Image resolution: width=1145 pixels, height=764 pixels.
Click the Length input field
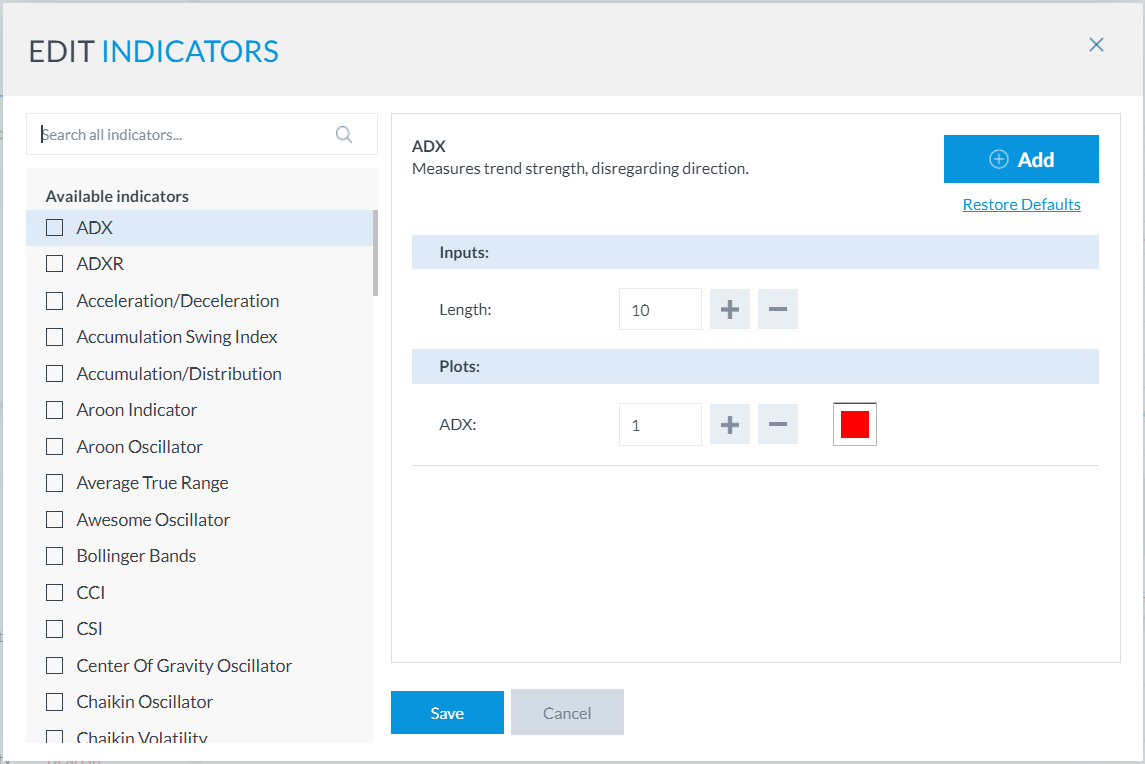click(659, 310)
